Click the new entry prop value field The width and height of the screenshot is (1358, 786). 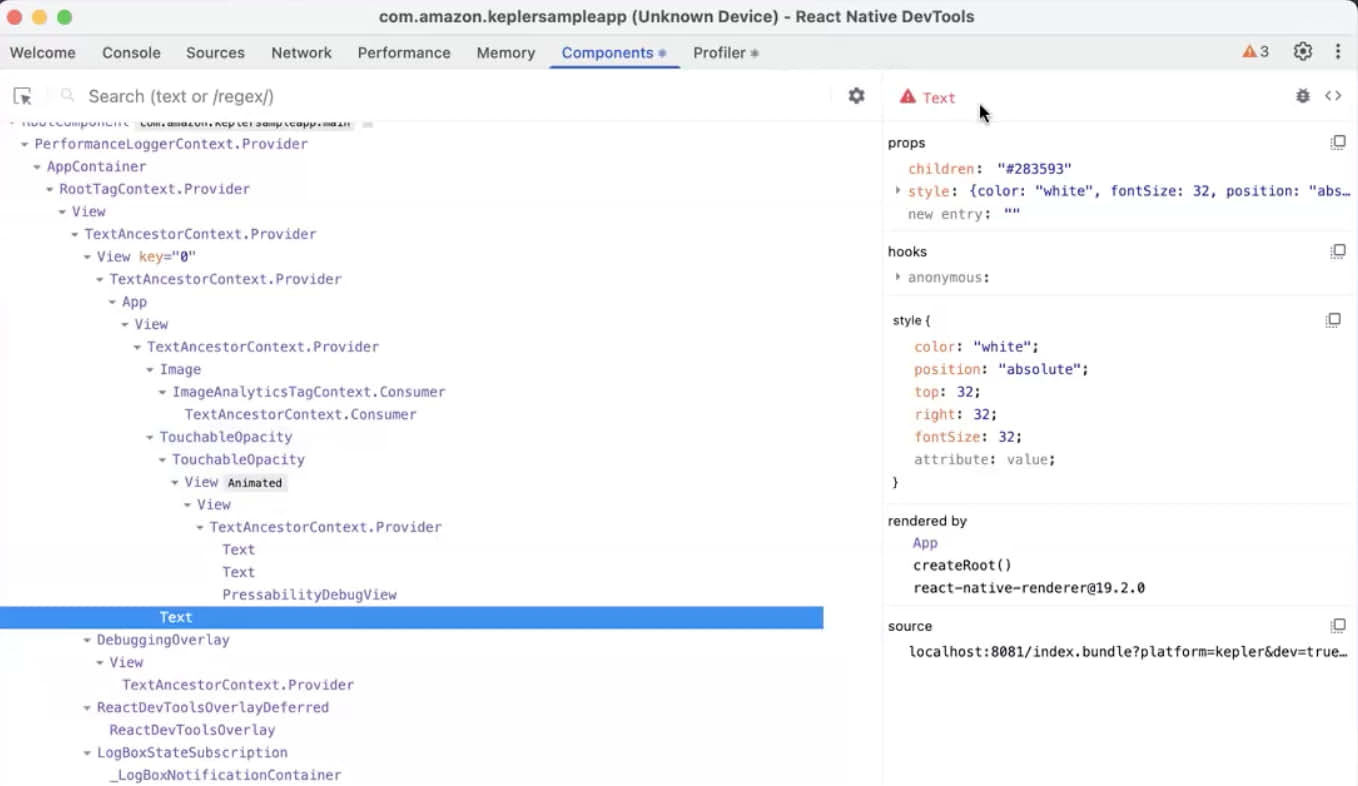click(1012, 214)
